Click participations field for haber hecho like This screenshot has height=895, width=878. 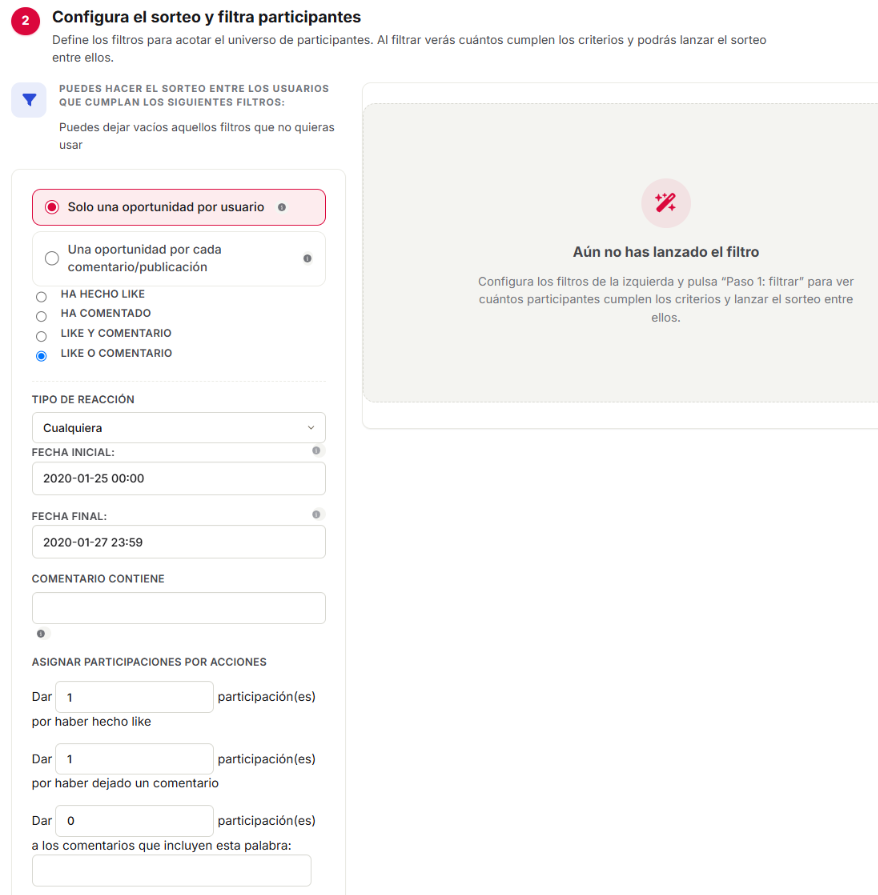135,697
